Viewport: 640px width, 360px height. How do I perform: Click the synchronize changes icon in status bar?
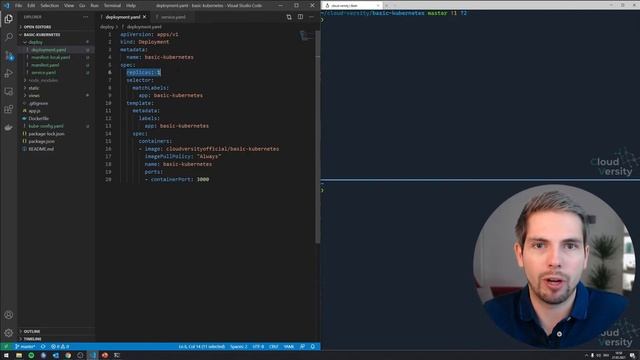[43, 347]
